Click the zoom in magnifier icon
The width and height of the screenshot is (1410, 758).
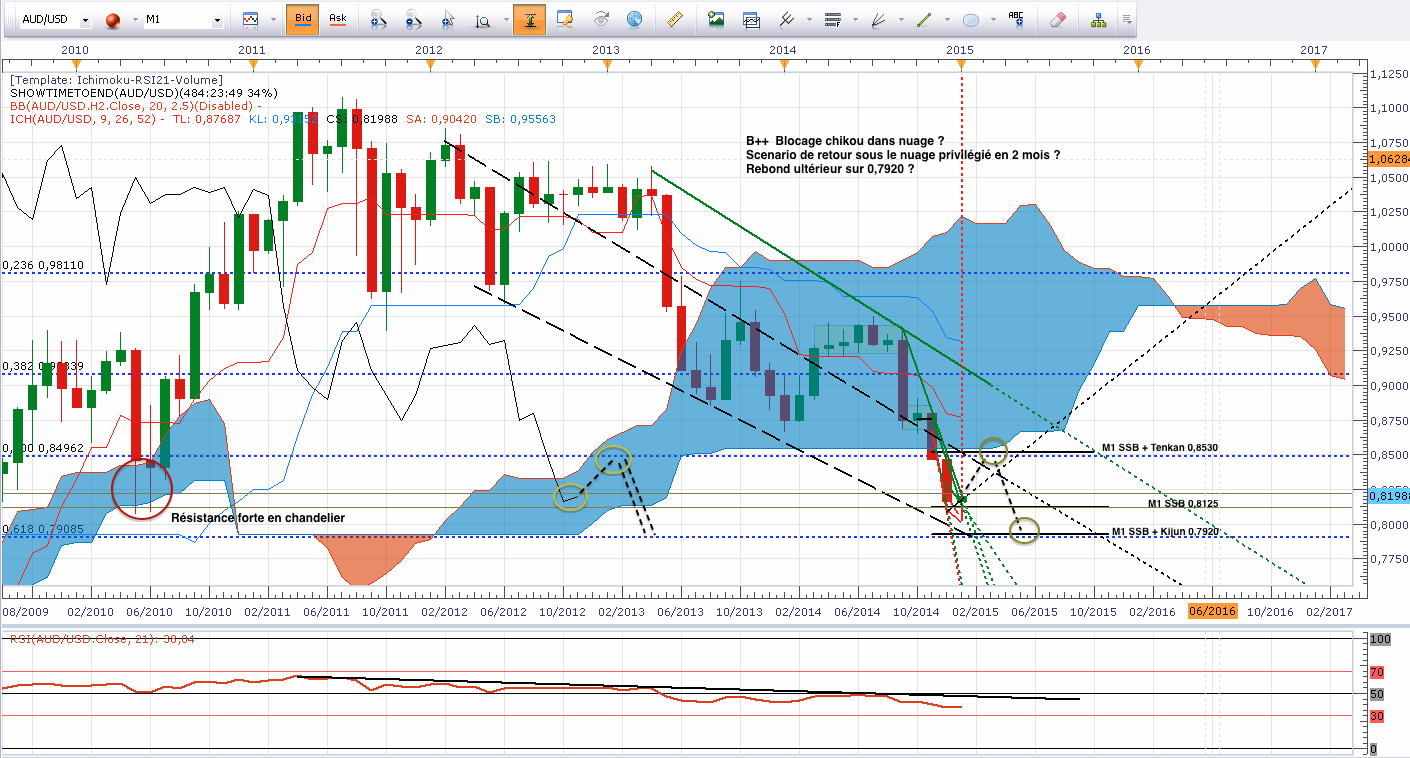click(378, 20)
